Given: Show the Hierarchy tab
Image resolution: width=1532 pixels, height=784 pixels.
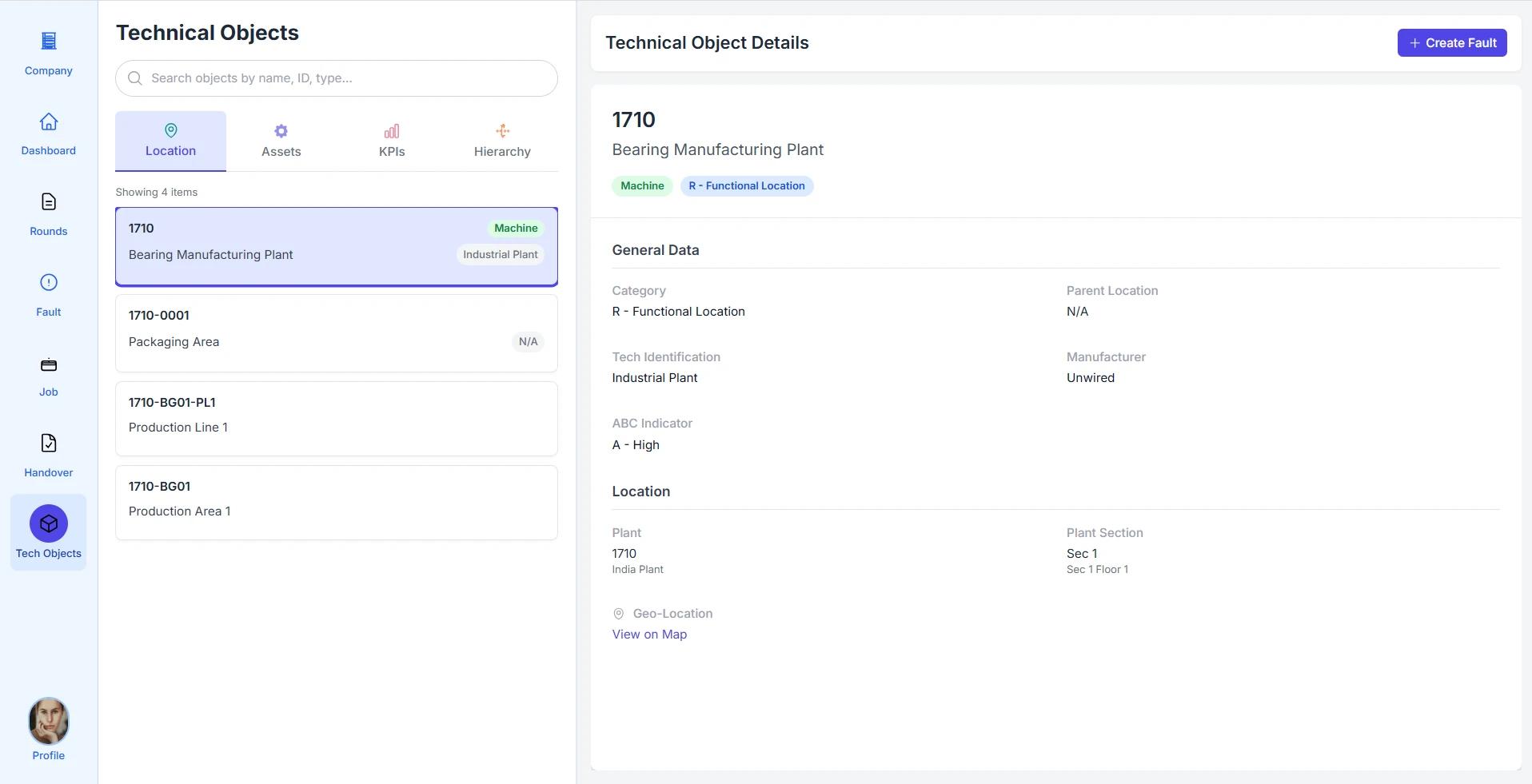Looking at the screenshot, I should pyautogui.click(x=502, y=141).
